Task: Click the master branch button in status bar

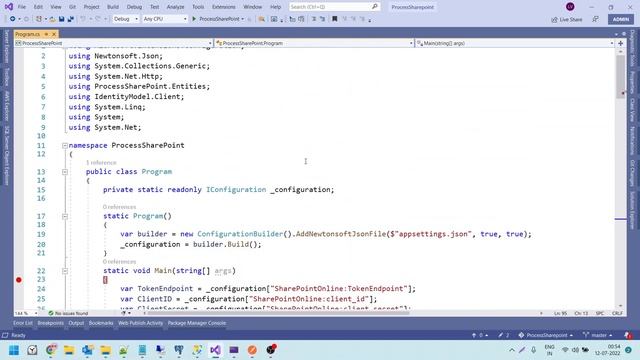Action: click(x=597, y=335)
